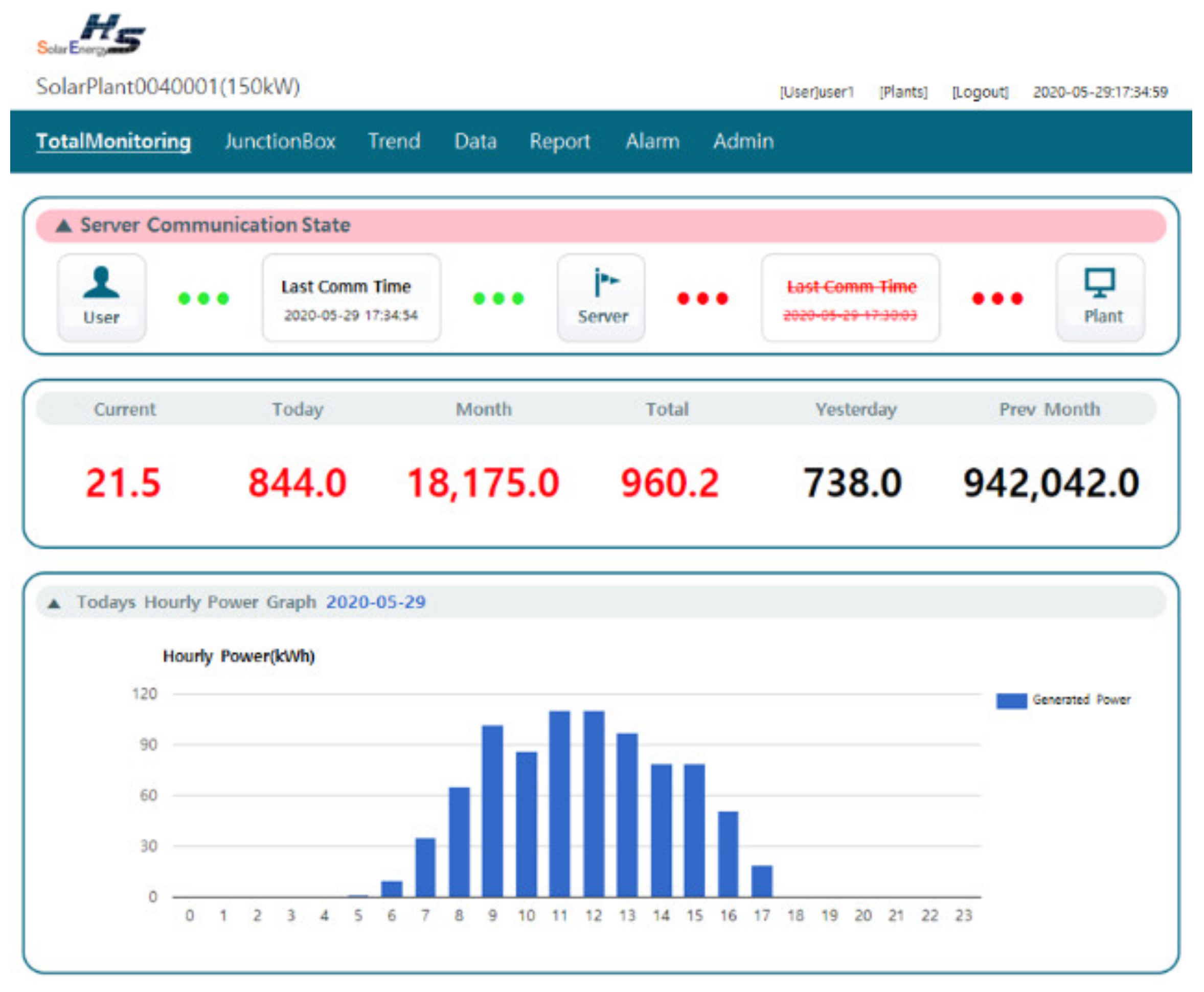Screen dimensions: 1204x992
Task: Click the graph date 2020-05-29
Action: tap(376, 602)
